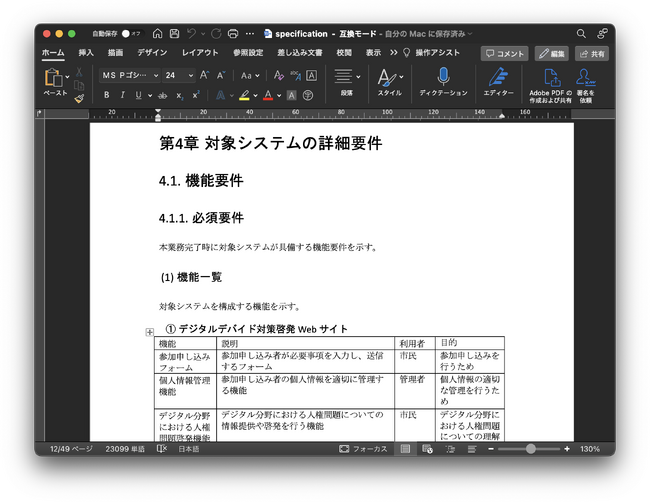Screen dimensions: 650x503
Task: Apply subscript formatting
Action: (179, 95)
